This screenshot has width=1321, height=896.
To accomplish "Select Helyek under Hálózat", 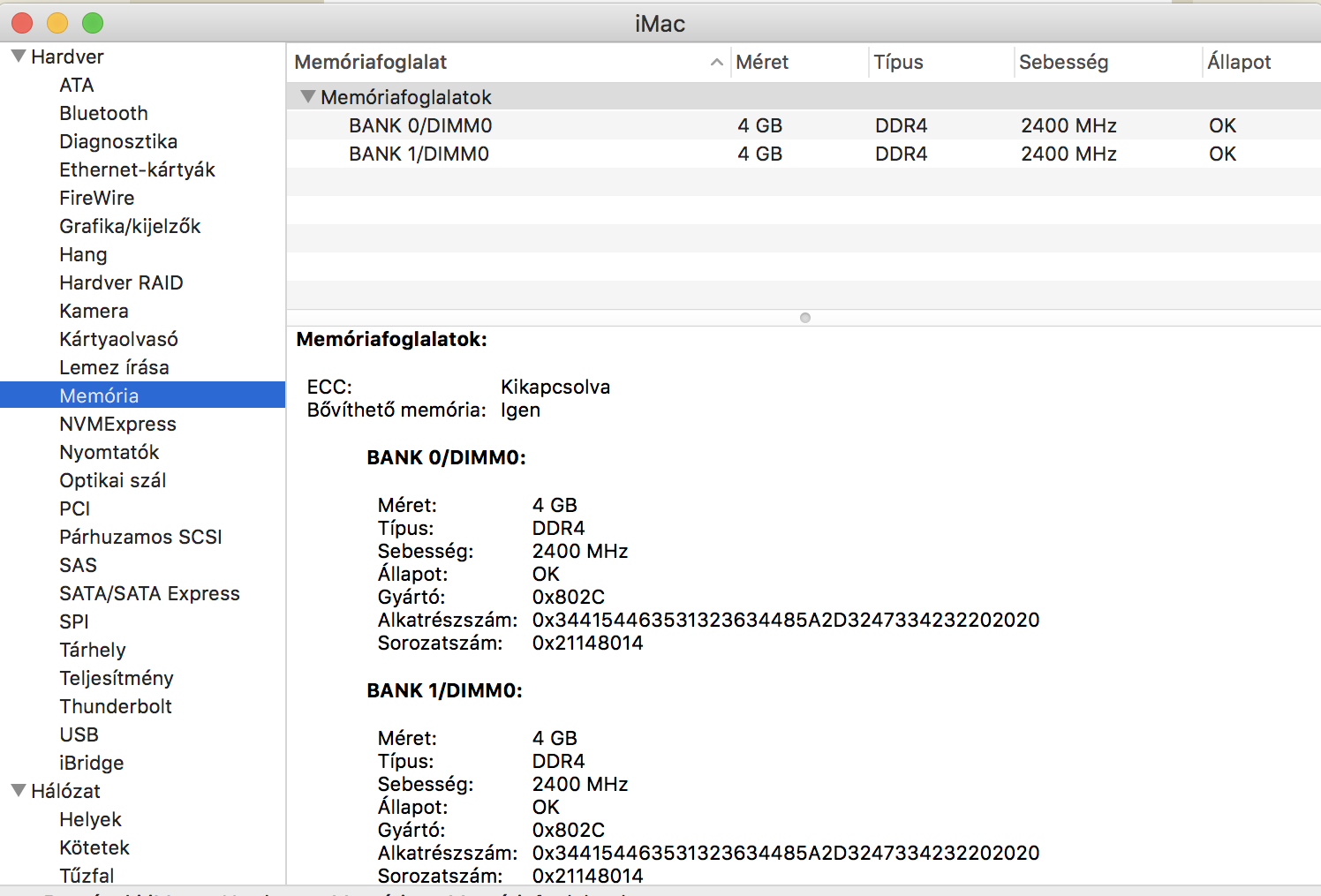I will [90, 819].
